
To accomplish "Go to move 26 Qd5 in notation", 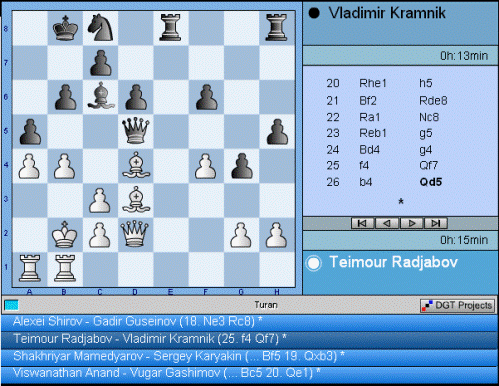I will click(430, 182).
